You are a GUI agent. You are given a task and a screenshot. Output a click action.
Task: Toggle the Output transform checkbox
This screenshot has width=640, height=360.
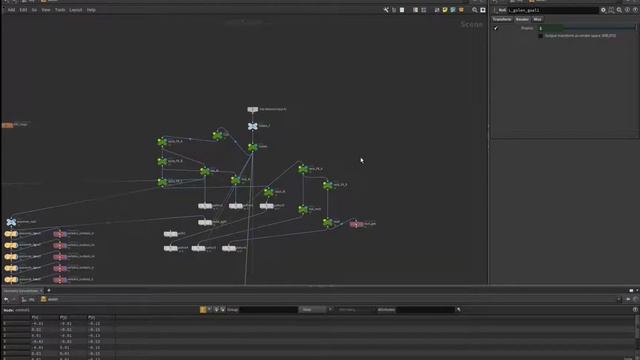pos(540,36)
